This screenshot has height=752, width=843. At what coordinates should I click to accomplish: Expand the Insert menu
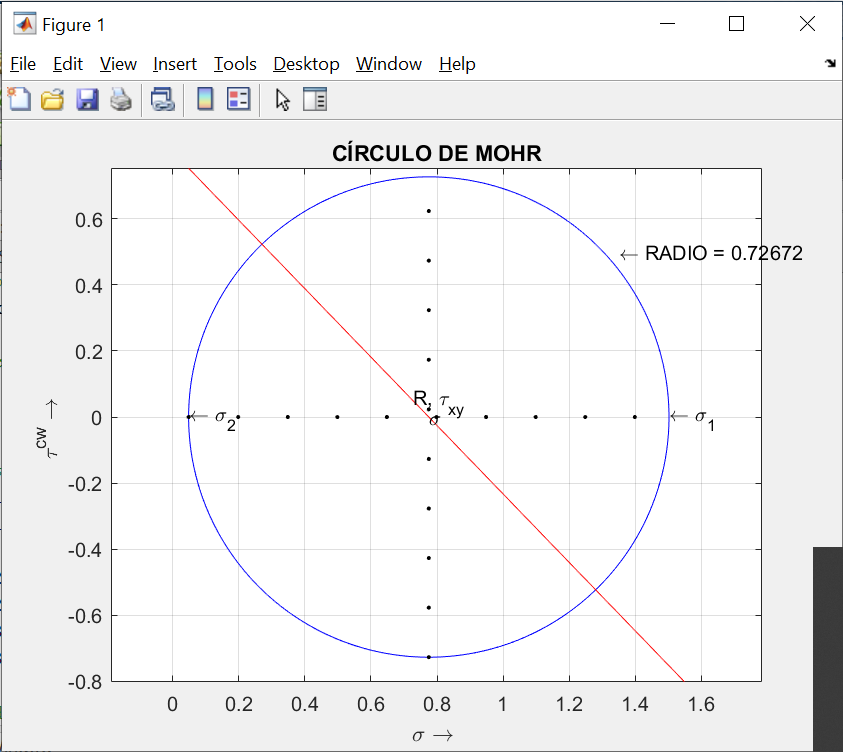pos(175,64)
